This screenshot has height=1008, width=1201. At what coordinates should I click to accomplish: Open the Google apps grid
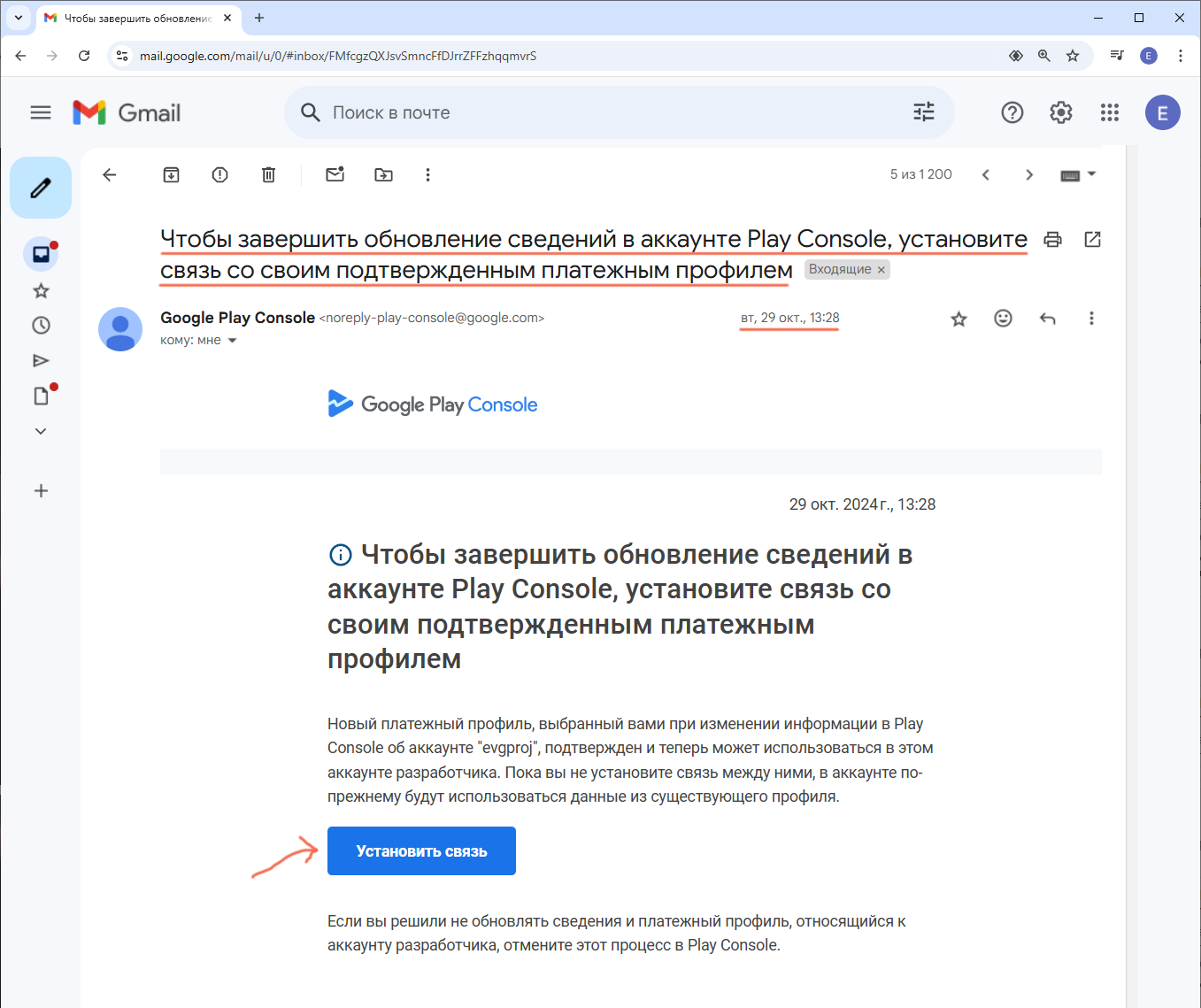(x=1110, y=112)
